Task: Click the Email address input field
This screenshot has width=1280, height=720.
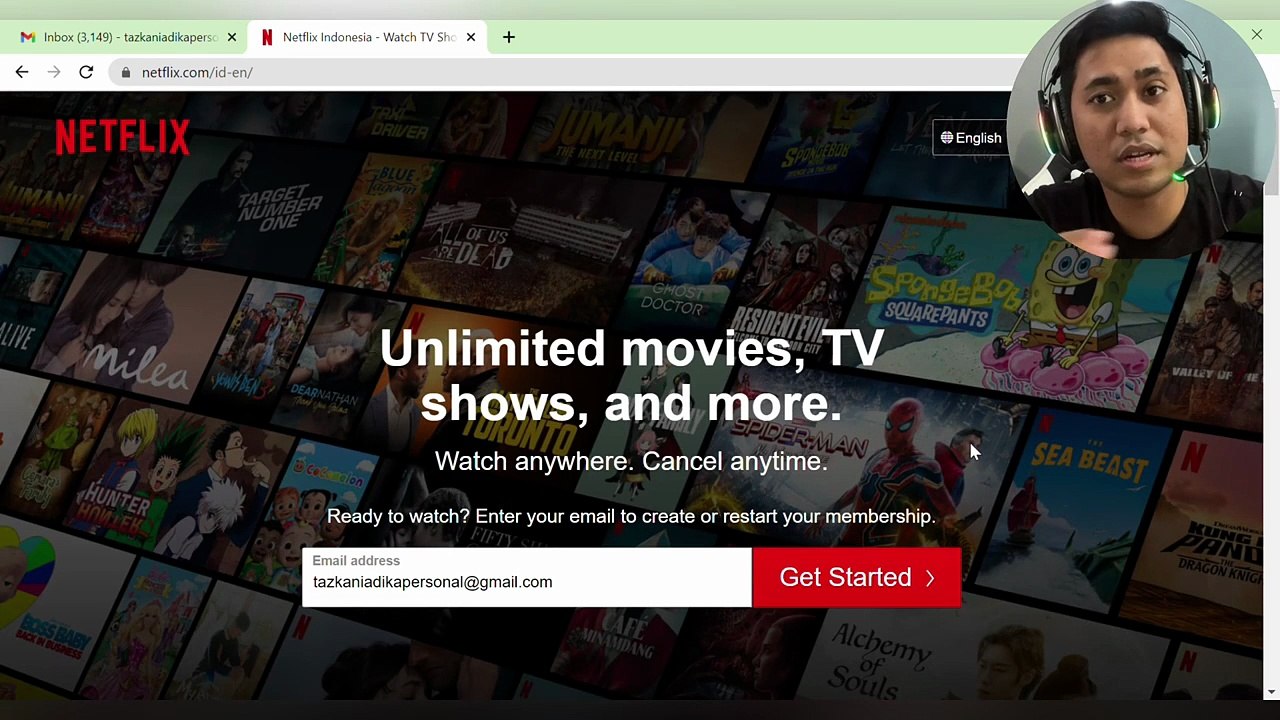Action: point(526,577)
